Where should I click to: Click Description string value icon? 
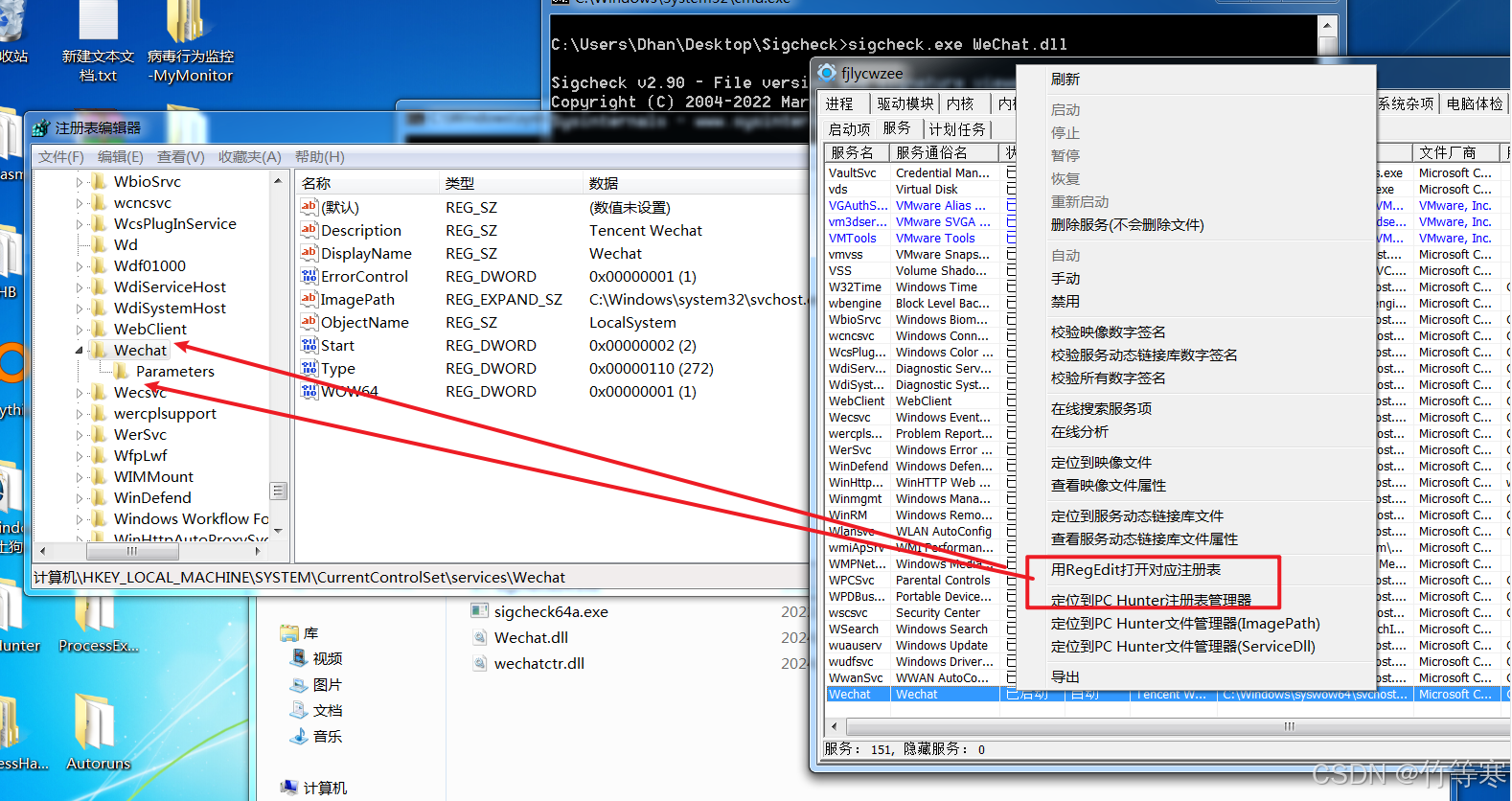pos(309,230)
